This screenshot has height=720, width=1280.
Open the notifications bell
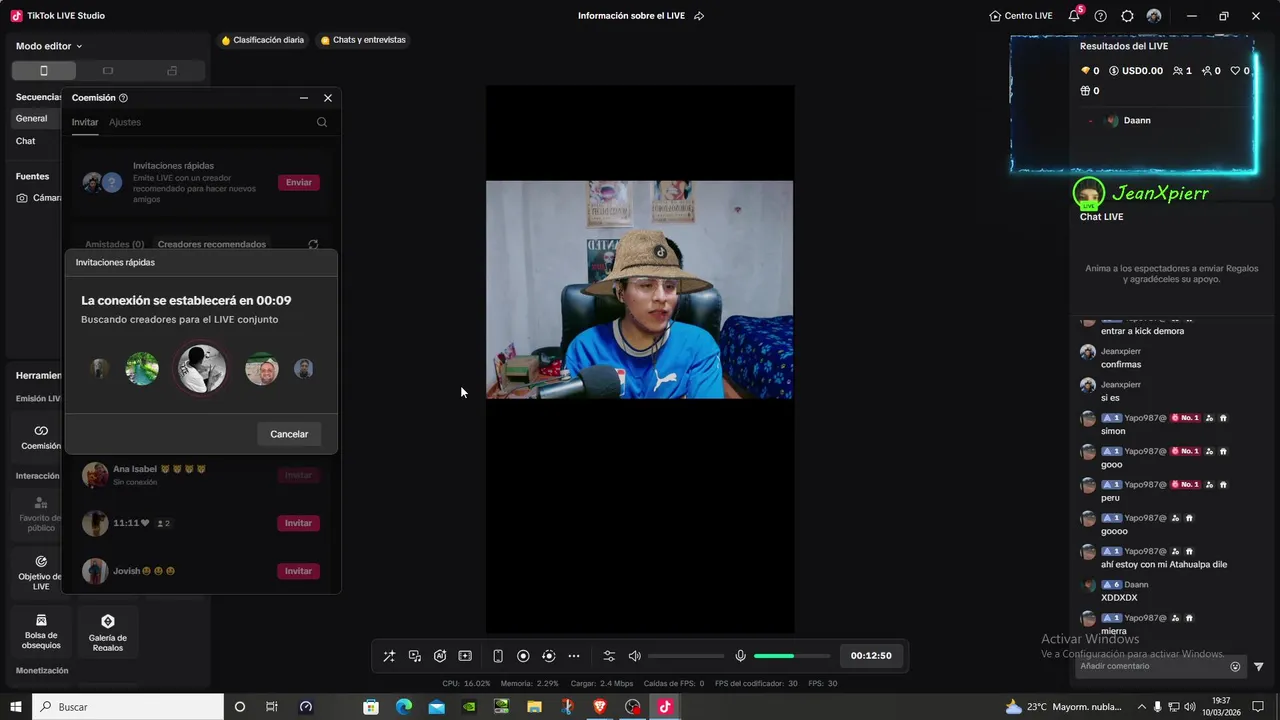click(1075, 16)
